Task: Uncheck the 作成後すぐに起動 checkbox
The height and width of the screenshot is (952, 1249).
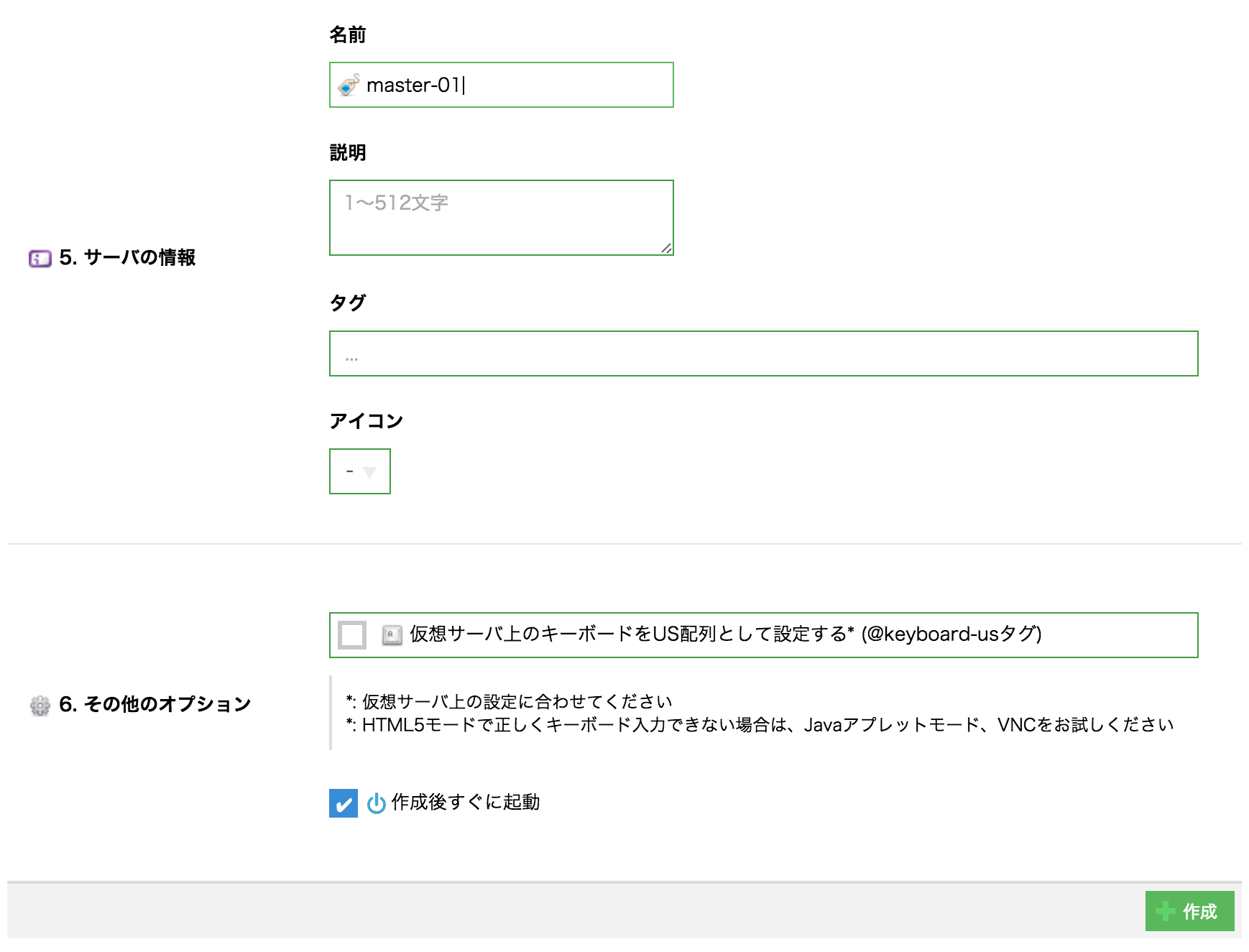Action: pos(344,803)
